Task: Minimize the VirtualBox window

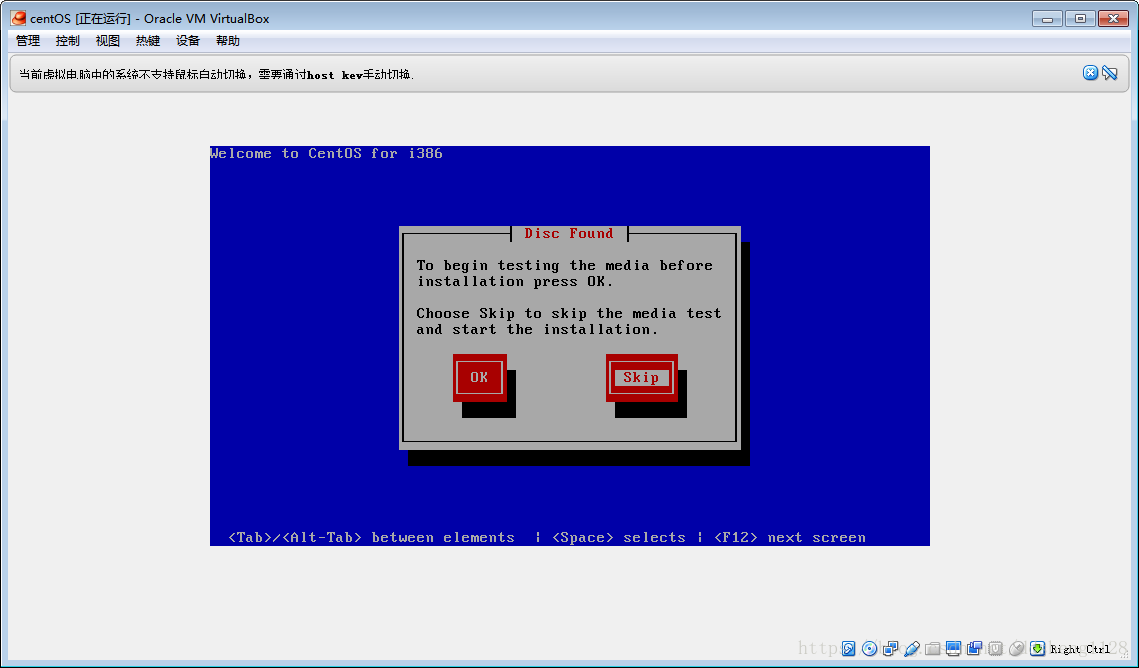Action: (1047, 19)
